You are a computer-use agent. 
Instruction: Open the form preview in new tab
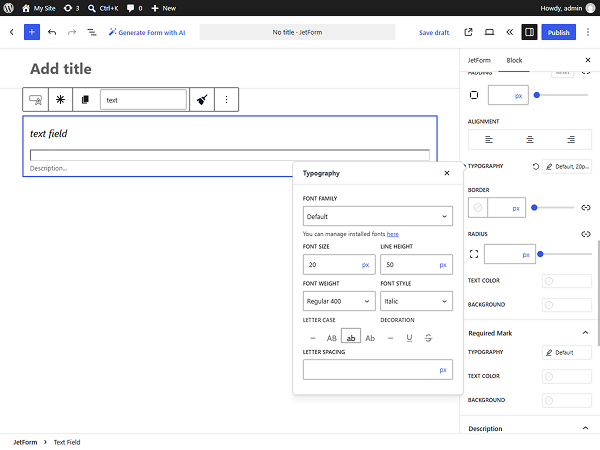(468, 32)
